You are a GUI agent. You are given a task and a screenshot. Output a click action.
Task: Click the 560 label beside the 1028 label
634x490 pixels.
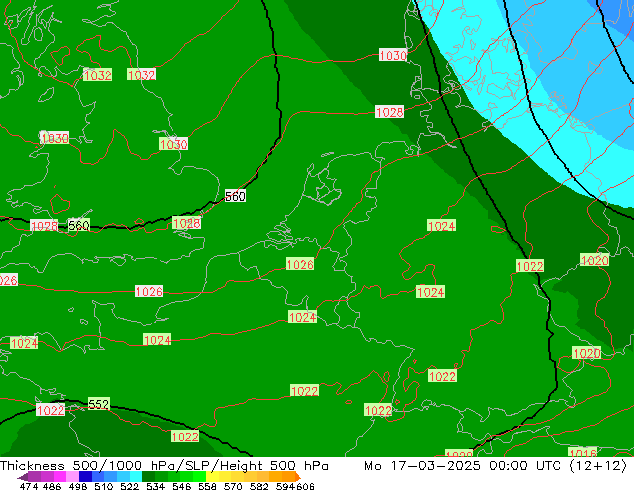[x=79, y=225]
